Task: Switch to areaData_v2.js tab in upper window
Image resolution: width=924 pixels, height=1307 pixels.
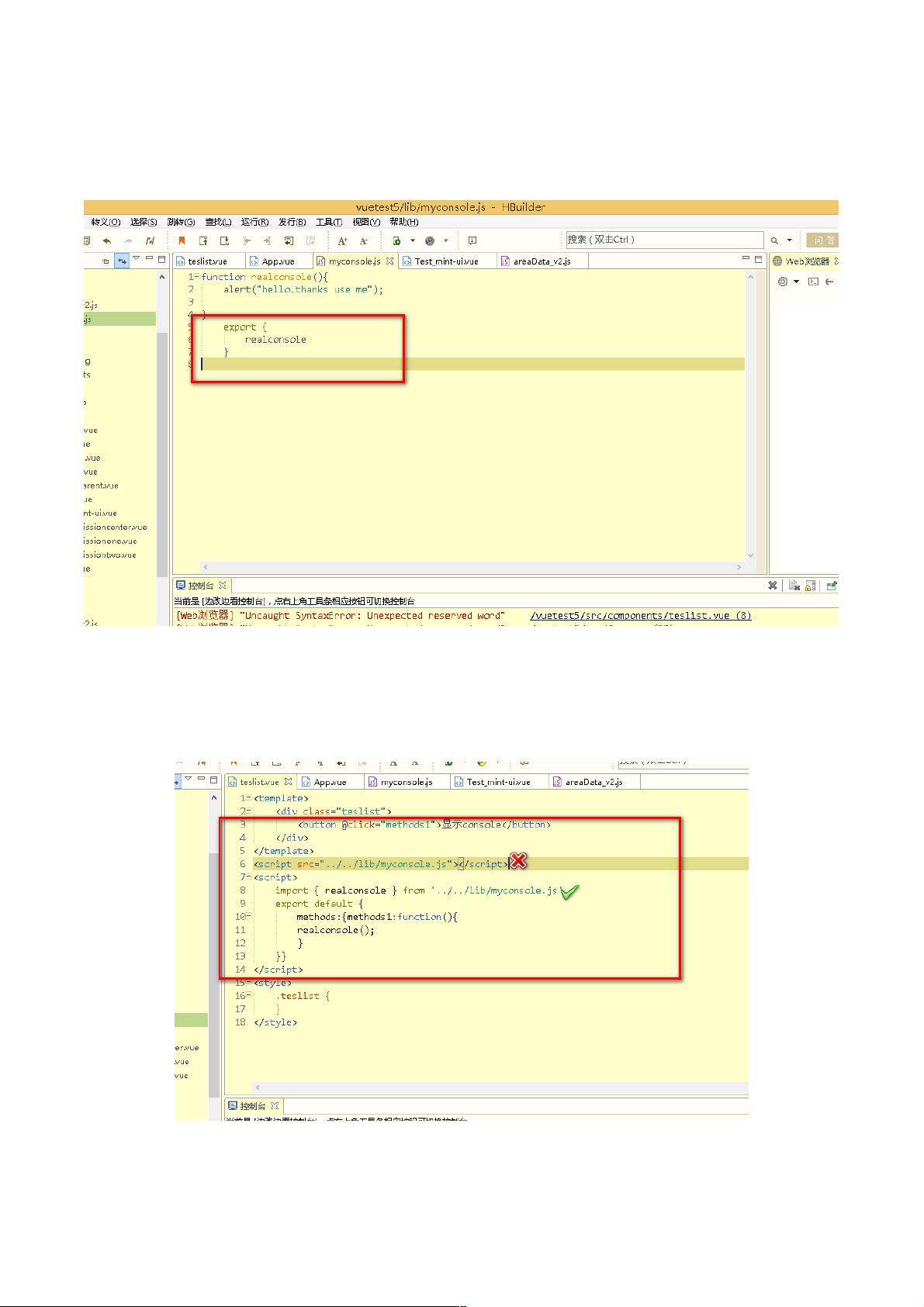Action: [542, 261]
